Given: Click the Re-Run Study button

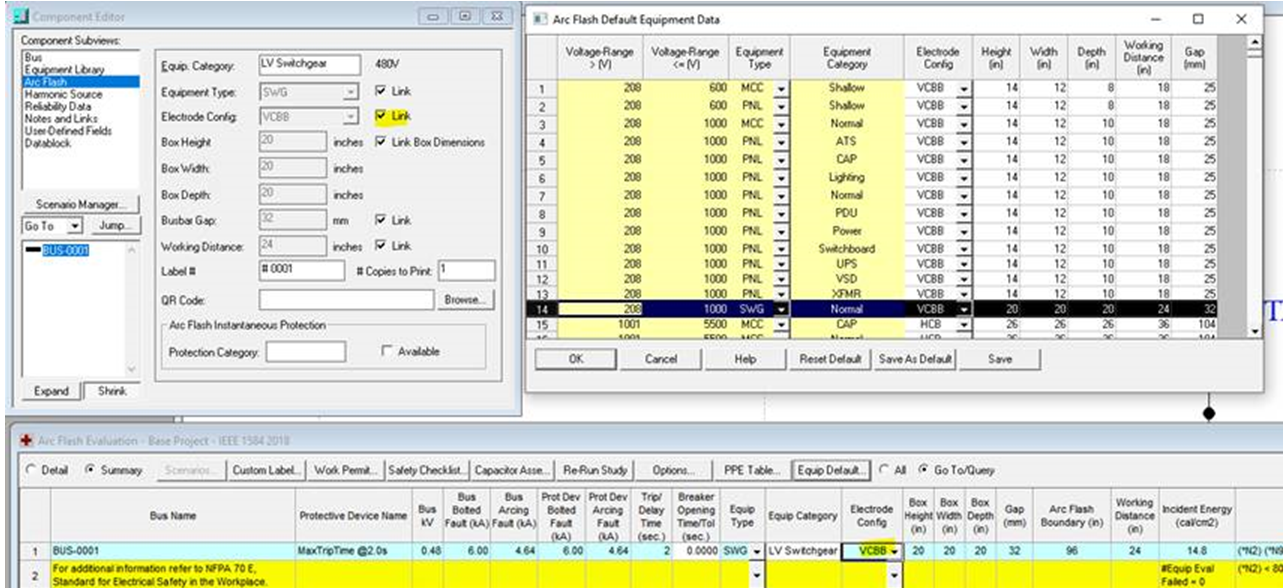Looking at the screenshot, I should point(595,470).
